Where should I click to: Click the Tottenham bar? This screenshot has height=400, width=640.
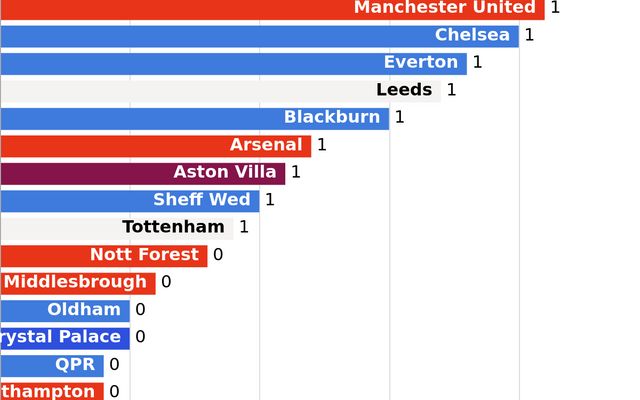(x=116, y=228)
